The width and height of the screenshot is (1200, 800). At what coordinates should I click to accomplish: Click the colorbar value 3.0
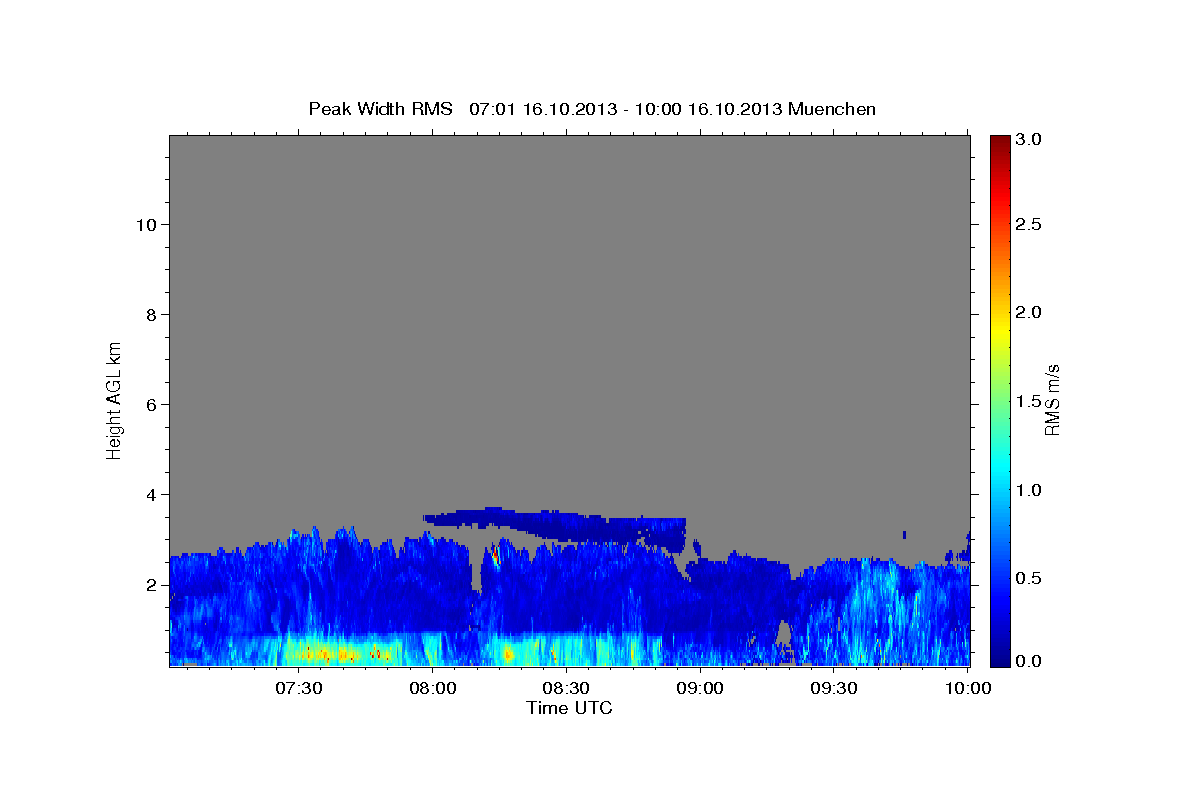(1031, 139)
